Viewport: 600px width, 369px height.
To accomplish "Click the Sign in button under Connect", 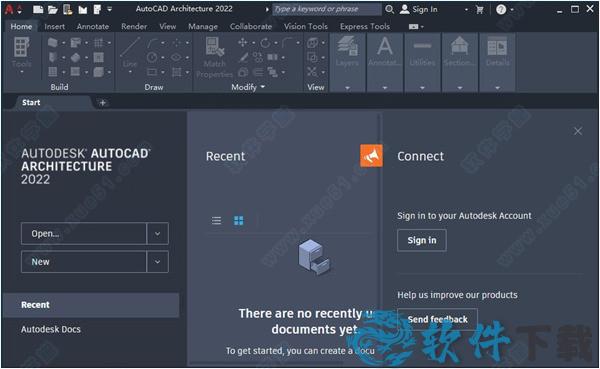I will click(422, 240).
